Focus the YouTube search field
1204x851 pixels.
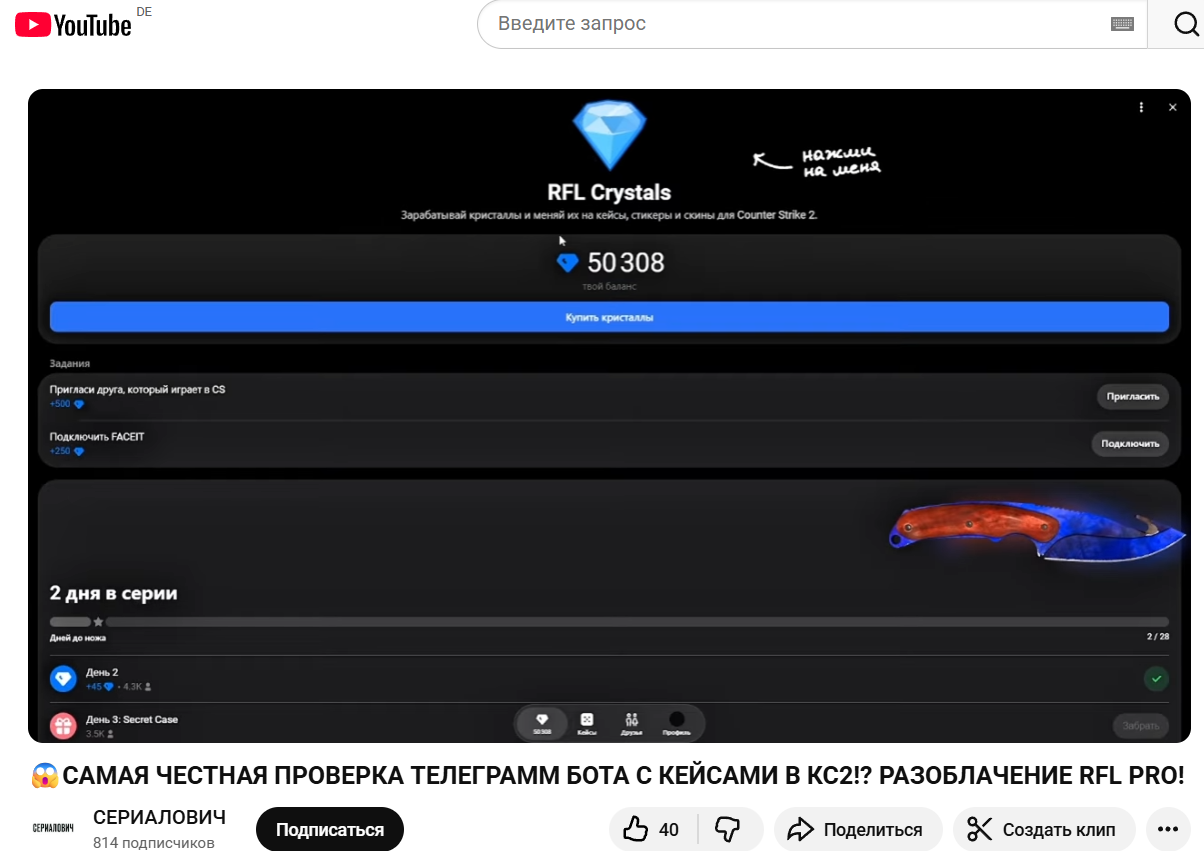tap(800, 24)
